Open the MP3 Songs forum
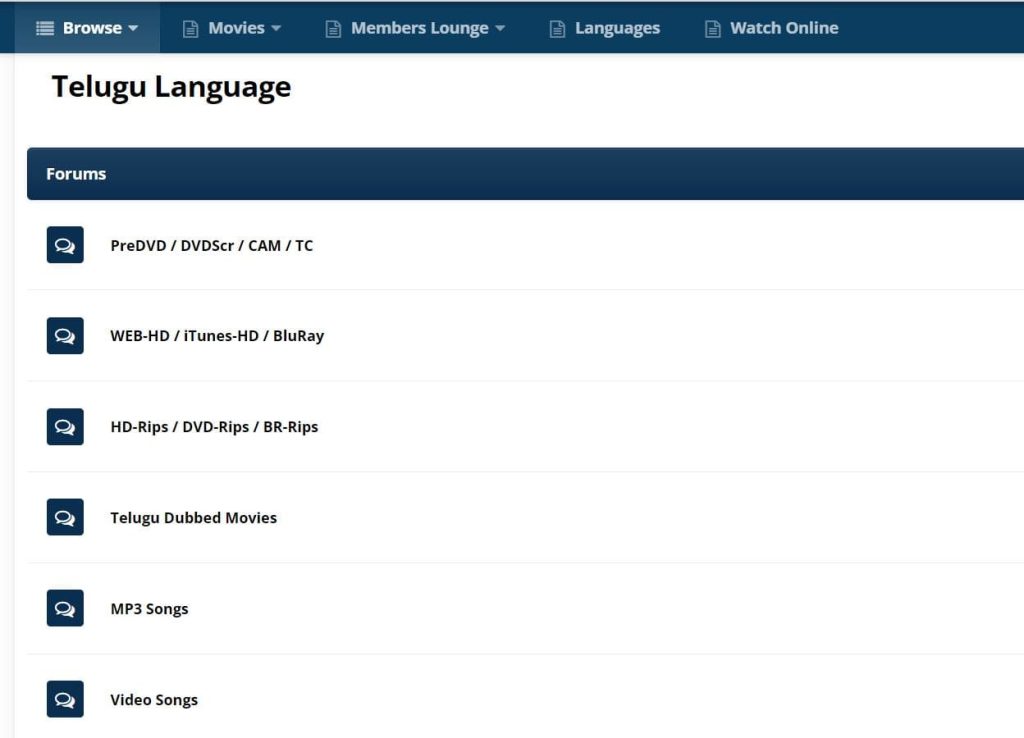This screenshot has height=738, width=1024. [149, 609]
